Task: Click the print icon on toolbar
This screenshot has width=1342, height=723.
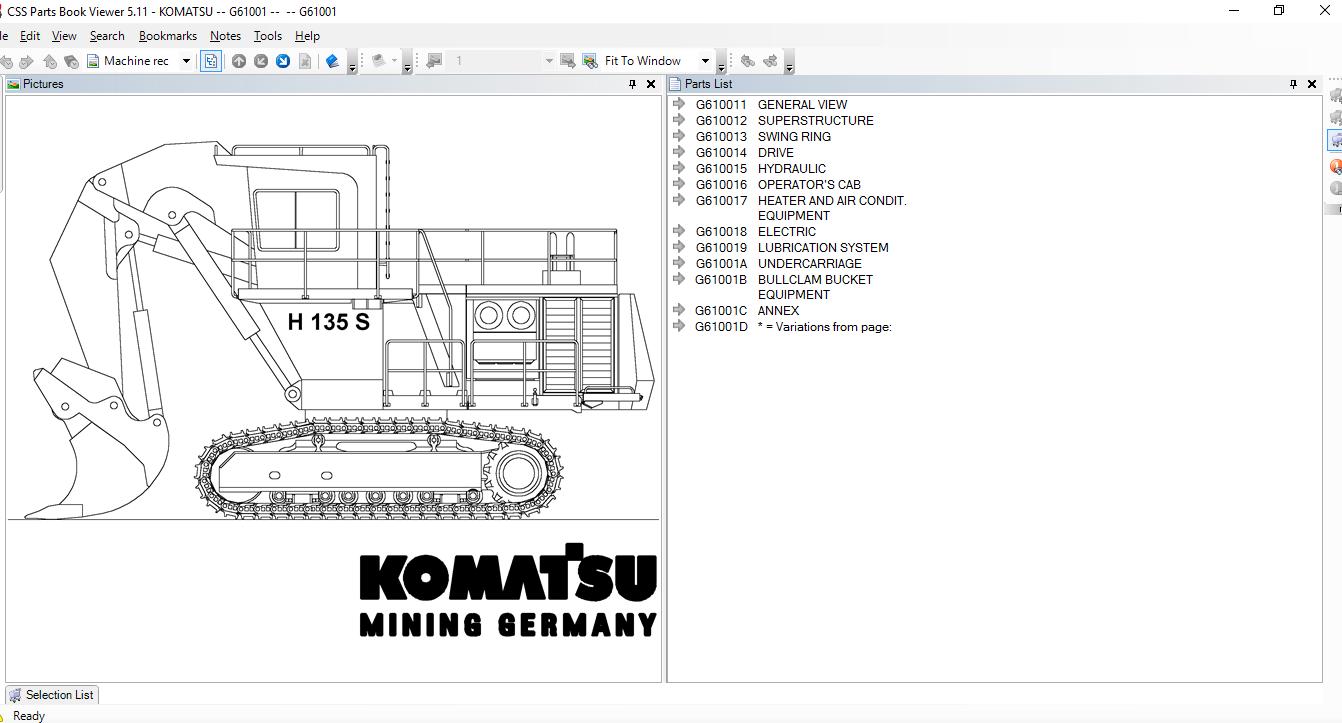Action: pos(378,60)
